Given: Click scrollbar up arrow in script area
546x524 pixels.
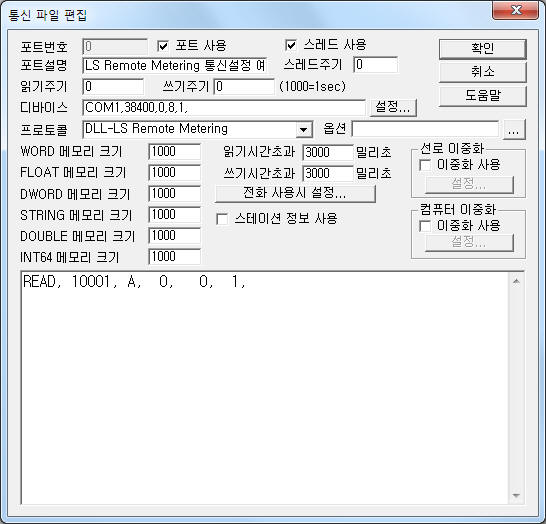Looking at the screenshot, I should 516,281.
